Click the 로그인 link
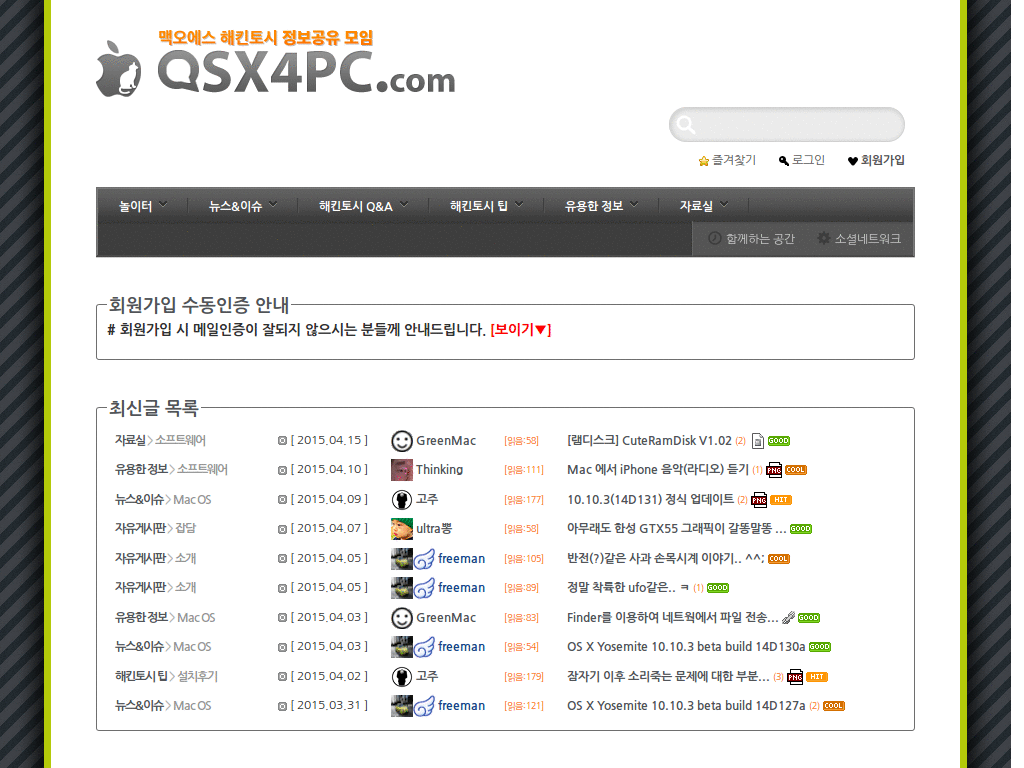 (x=808, y=160)
